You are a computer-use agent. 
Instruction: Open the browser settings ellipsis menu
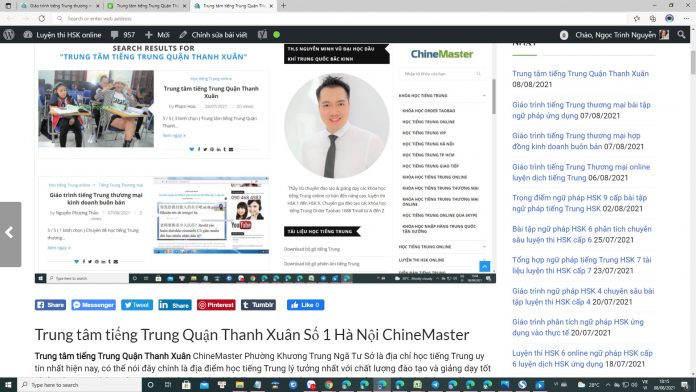[x=686, y=18]
